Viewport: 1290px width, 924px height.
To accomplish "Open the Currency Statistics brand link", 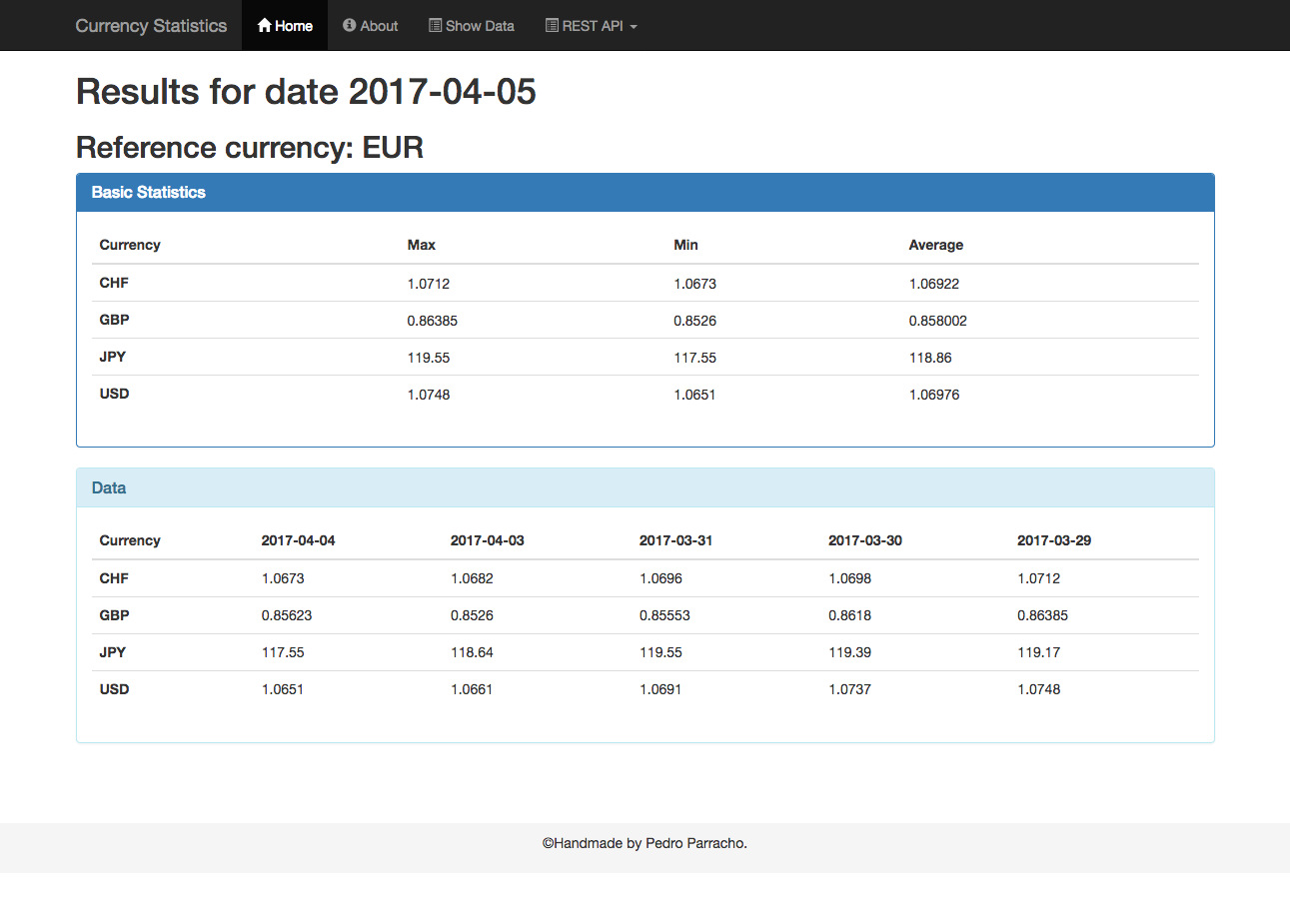I will tap(151, 26).
